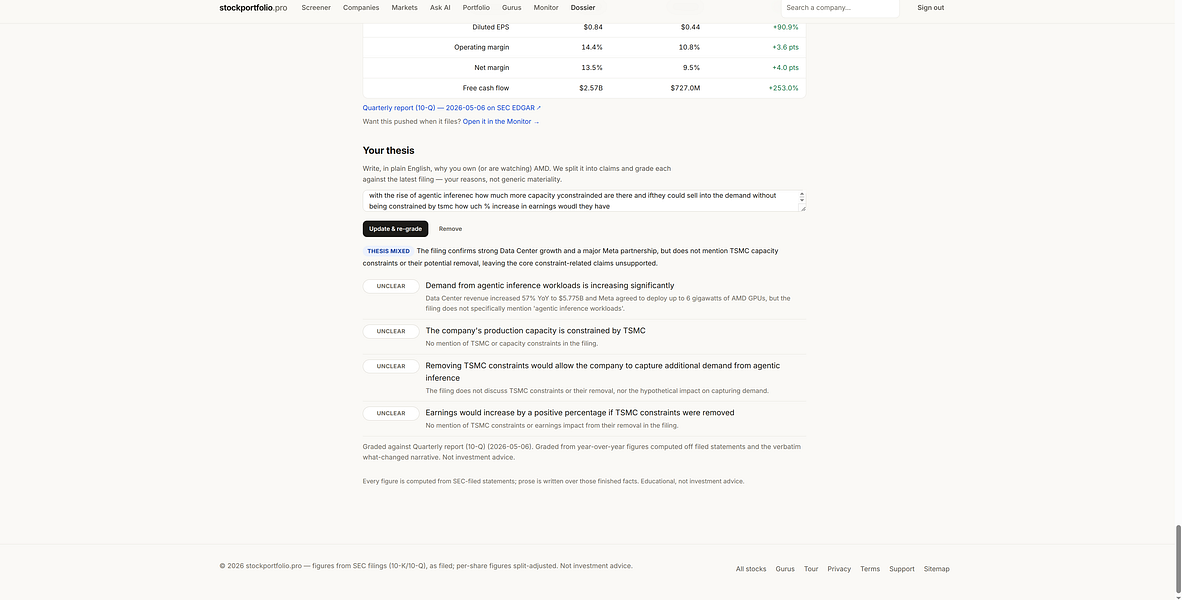Open the All stocks footer link
This screenshot has width=1182, height=600.
(x=751, y=569)
